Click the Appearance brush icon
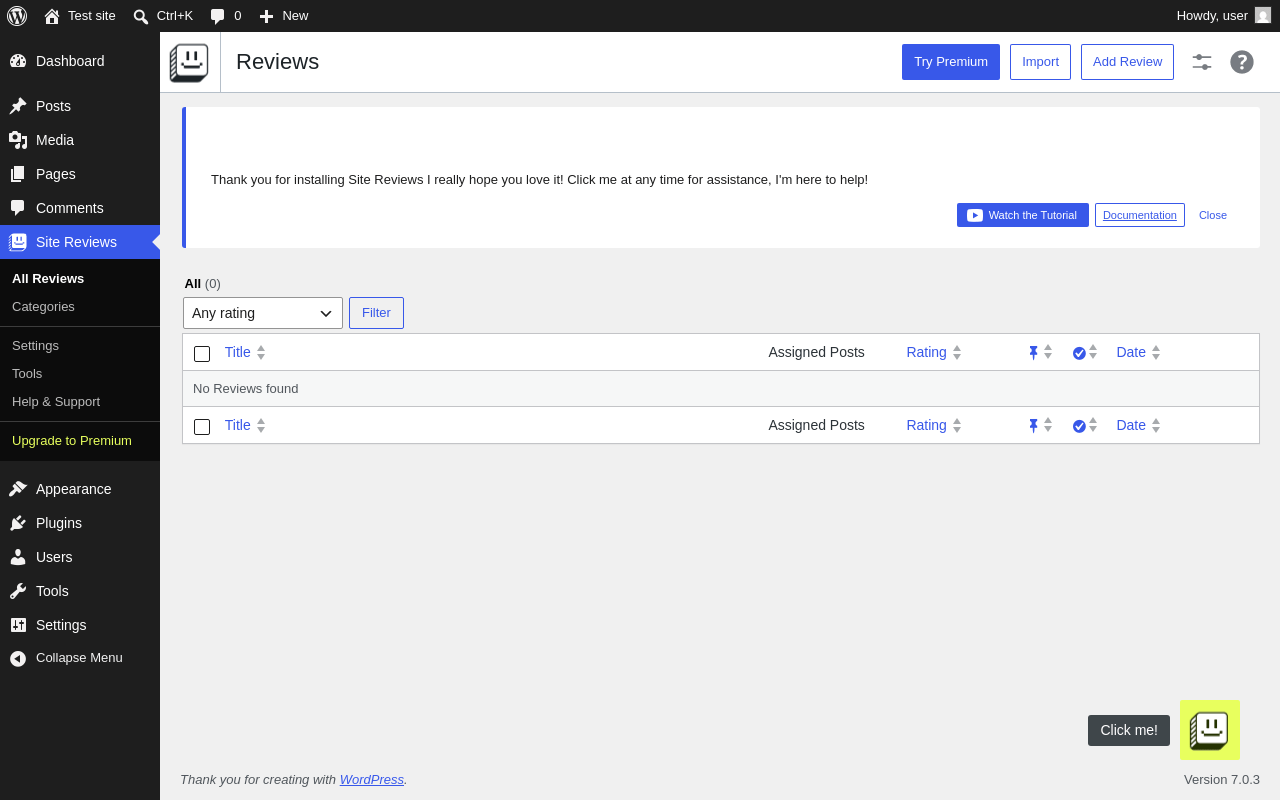 [x=18, y=489]
